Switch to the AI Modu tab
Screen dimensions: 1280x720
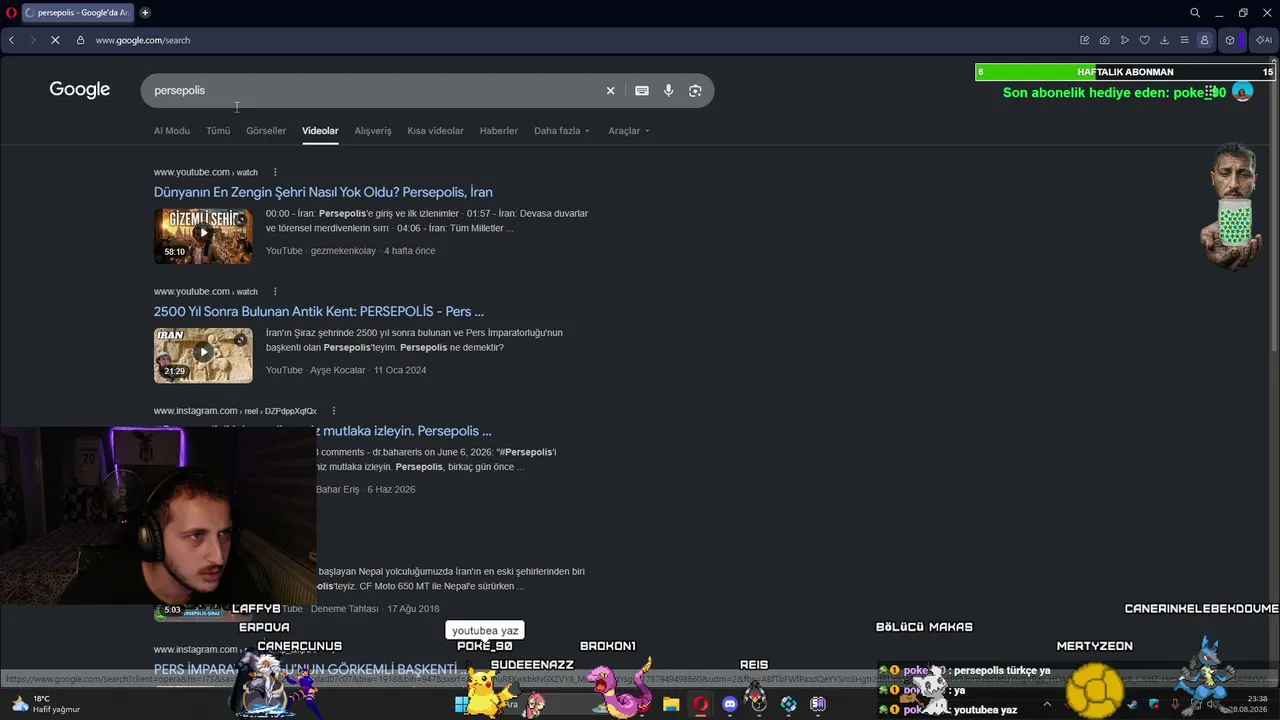click(x=172, y=131)
